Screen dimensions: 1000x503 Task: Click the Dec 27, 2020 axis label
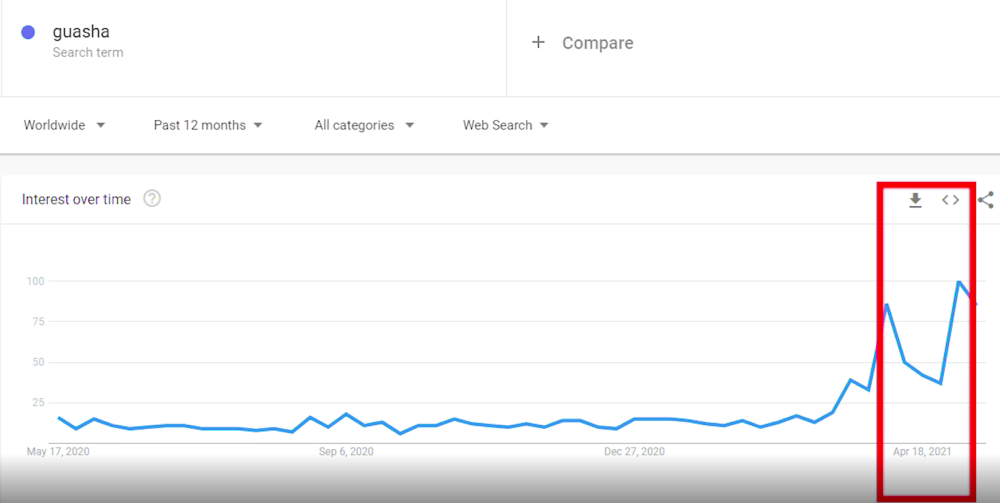tap(635, 451)
